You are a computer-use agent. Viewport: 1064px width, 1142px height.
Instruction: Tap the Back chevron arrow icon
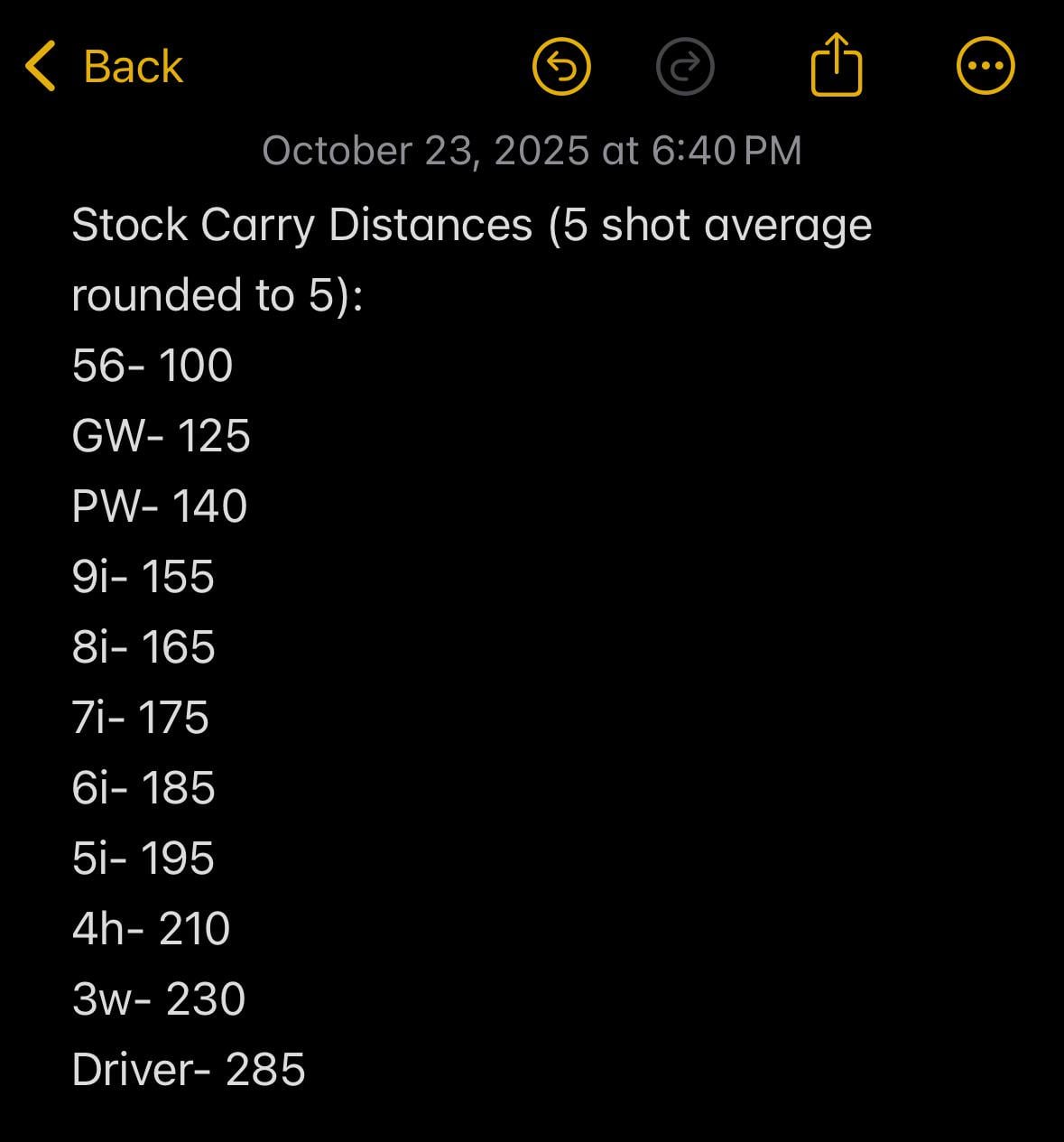coord(41,66)
